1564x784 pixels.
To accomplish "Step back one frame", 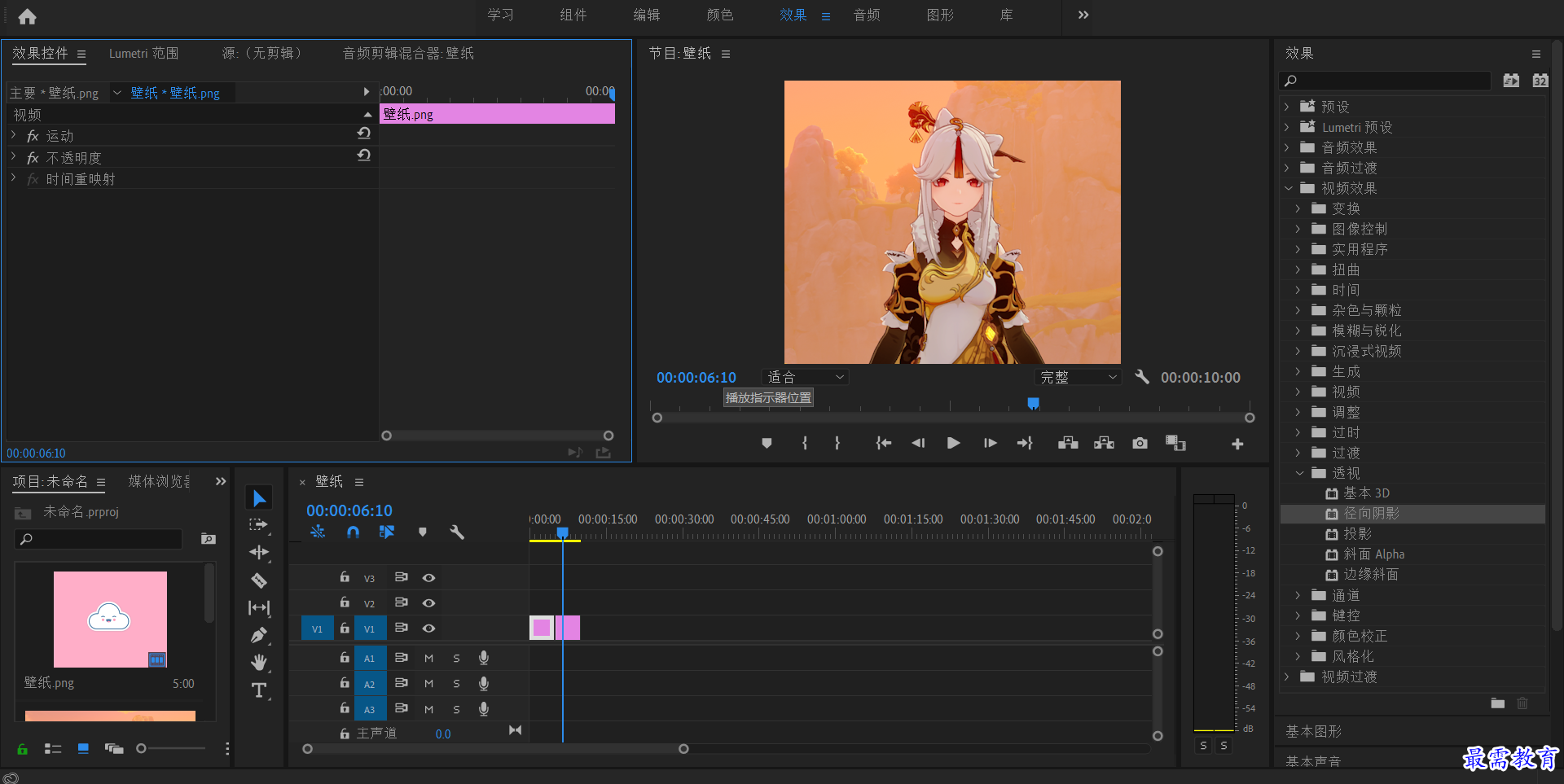I will coord(918,443).
